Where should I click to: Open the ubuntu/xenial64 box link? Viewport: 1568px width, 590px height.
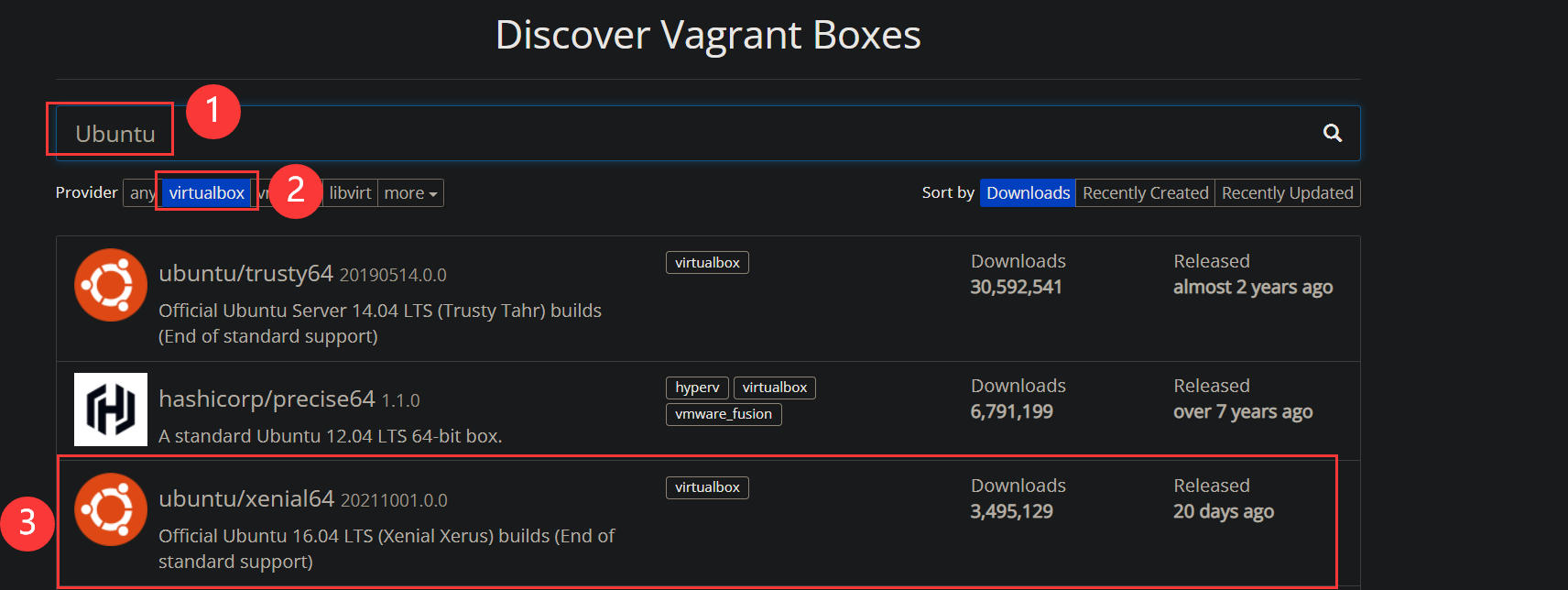(x=246, y=498)
